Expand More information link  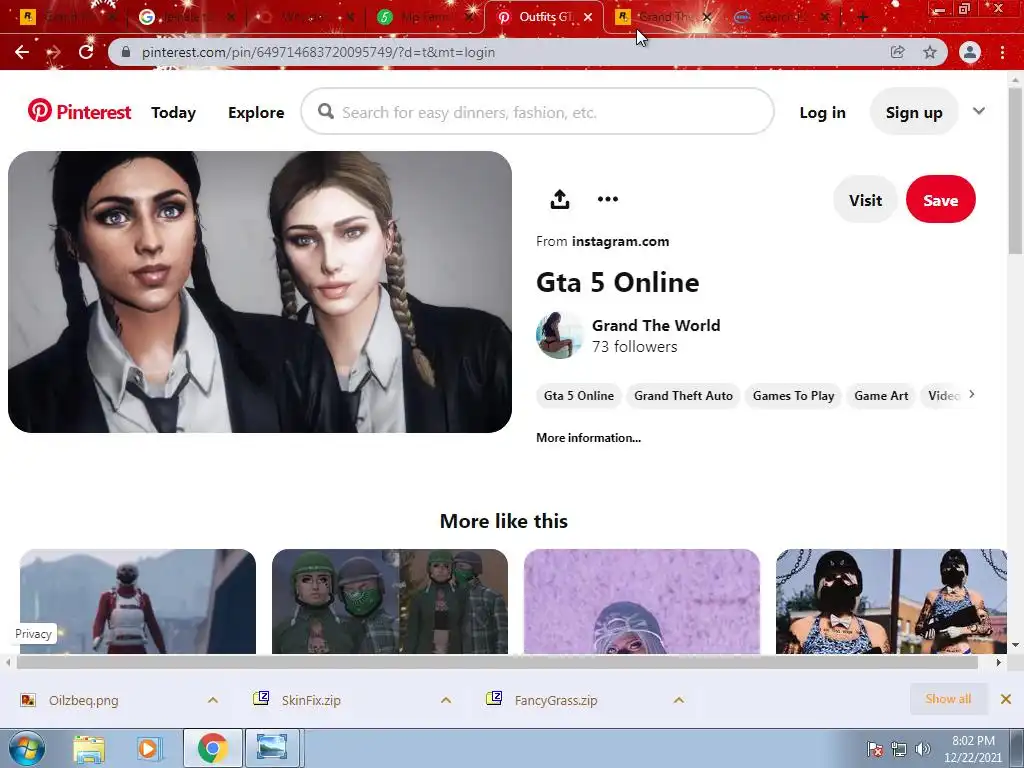coord(588,438)
